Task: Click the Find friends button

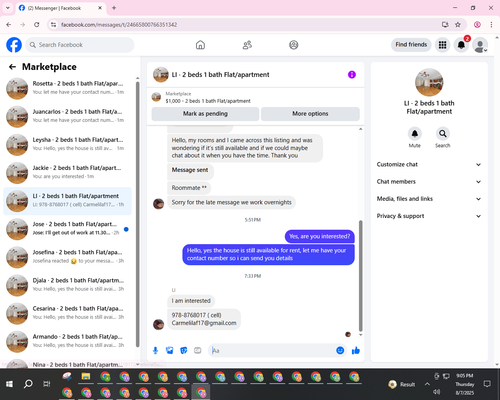Action: 411,45
